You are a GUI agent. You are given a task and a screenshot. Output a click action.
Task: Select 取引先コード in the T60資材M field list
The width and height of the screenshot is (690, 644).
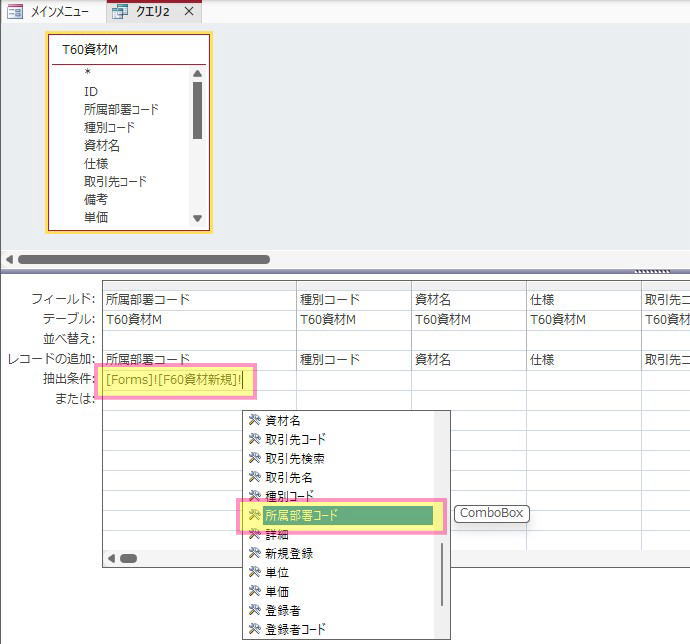115,181
